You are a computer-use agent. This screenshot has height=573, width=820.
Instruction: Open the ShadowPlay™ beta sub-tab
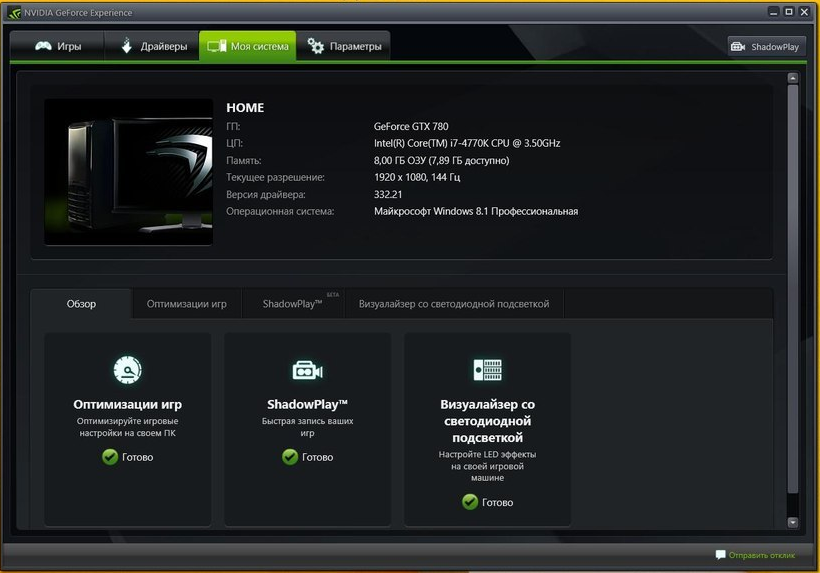(x=293, y=304)
